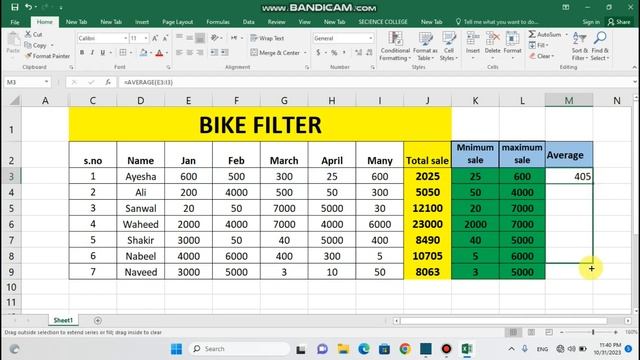
Task: Toggle Italic formatting
Action: click(92, 53)
